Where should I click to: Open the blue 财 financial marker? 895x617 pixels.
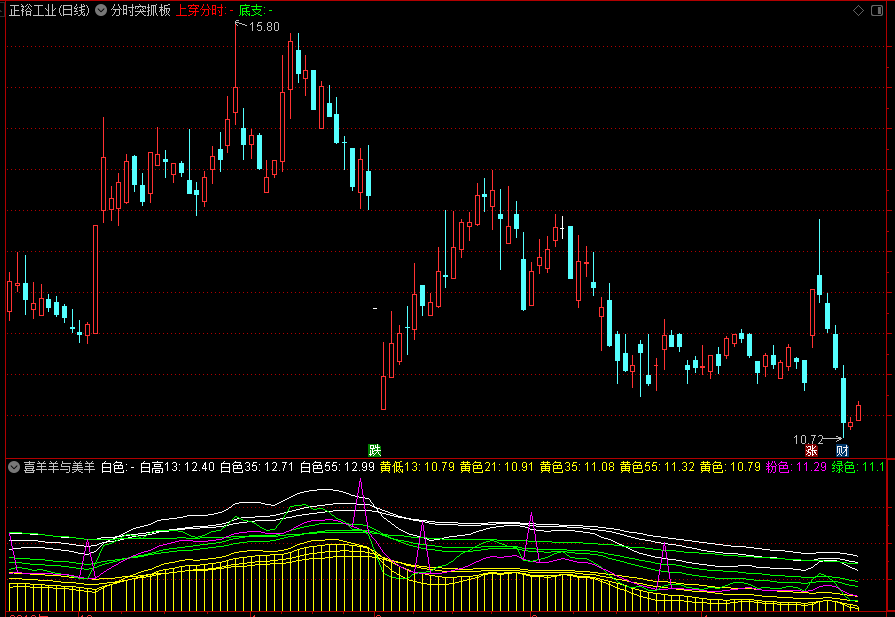(842, 450)
